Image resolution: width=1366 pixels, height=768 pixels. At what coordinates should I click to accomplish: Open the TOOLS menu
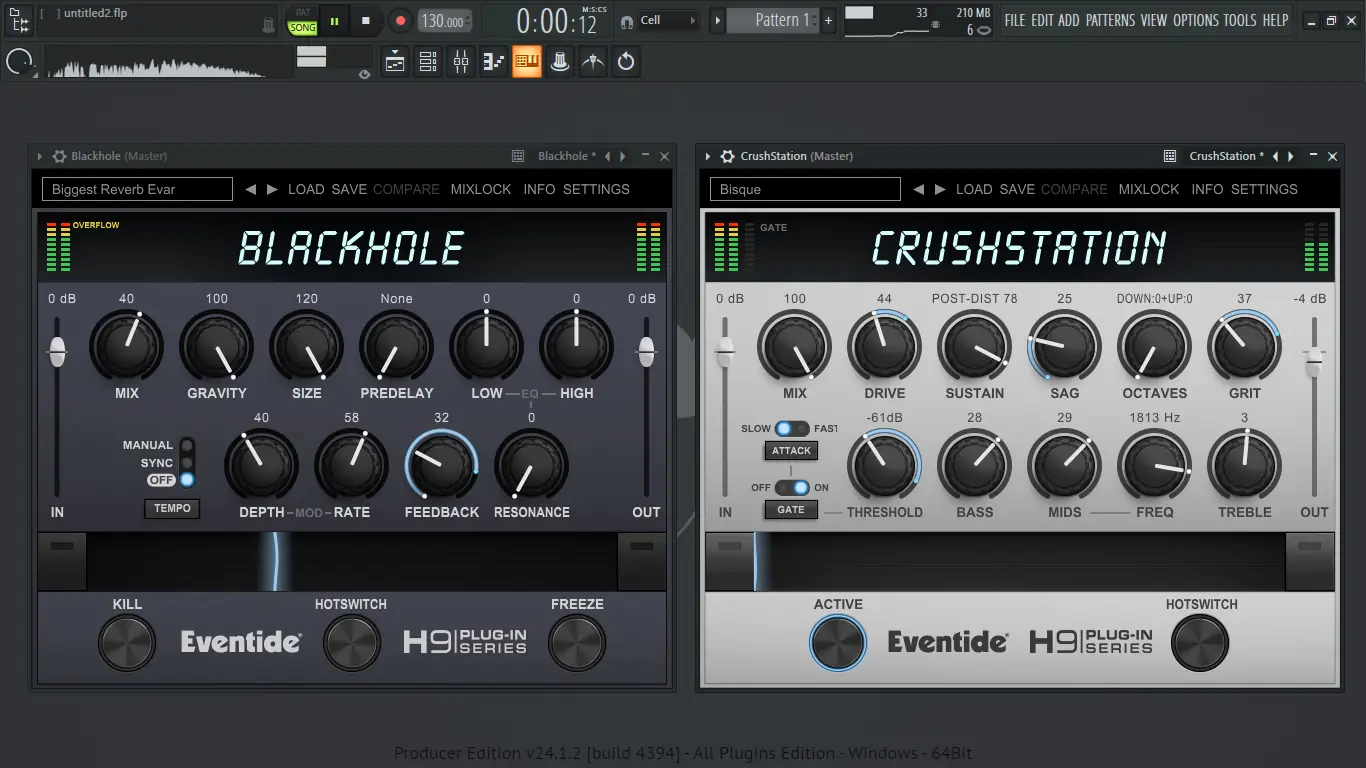(1240, 20)
